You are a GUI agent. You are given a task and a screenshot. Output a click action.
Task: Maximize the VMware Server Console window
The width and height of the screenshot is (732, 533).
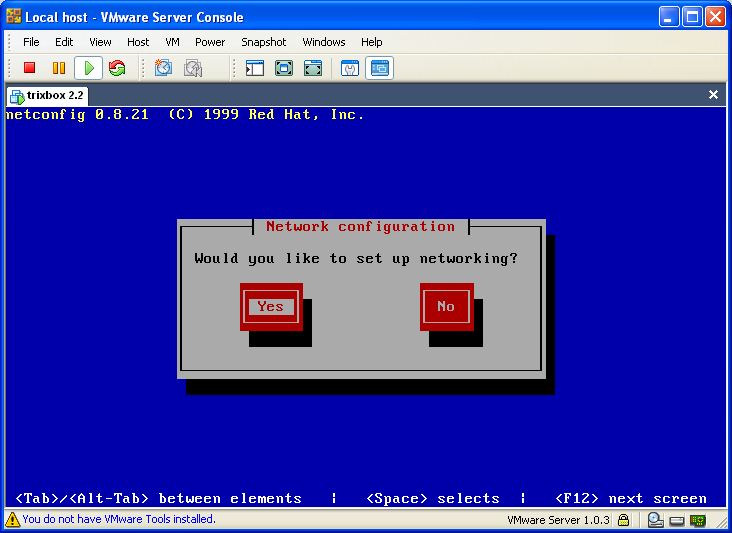[692, 17]
